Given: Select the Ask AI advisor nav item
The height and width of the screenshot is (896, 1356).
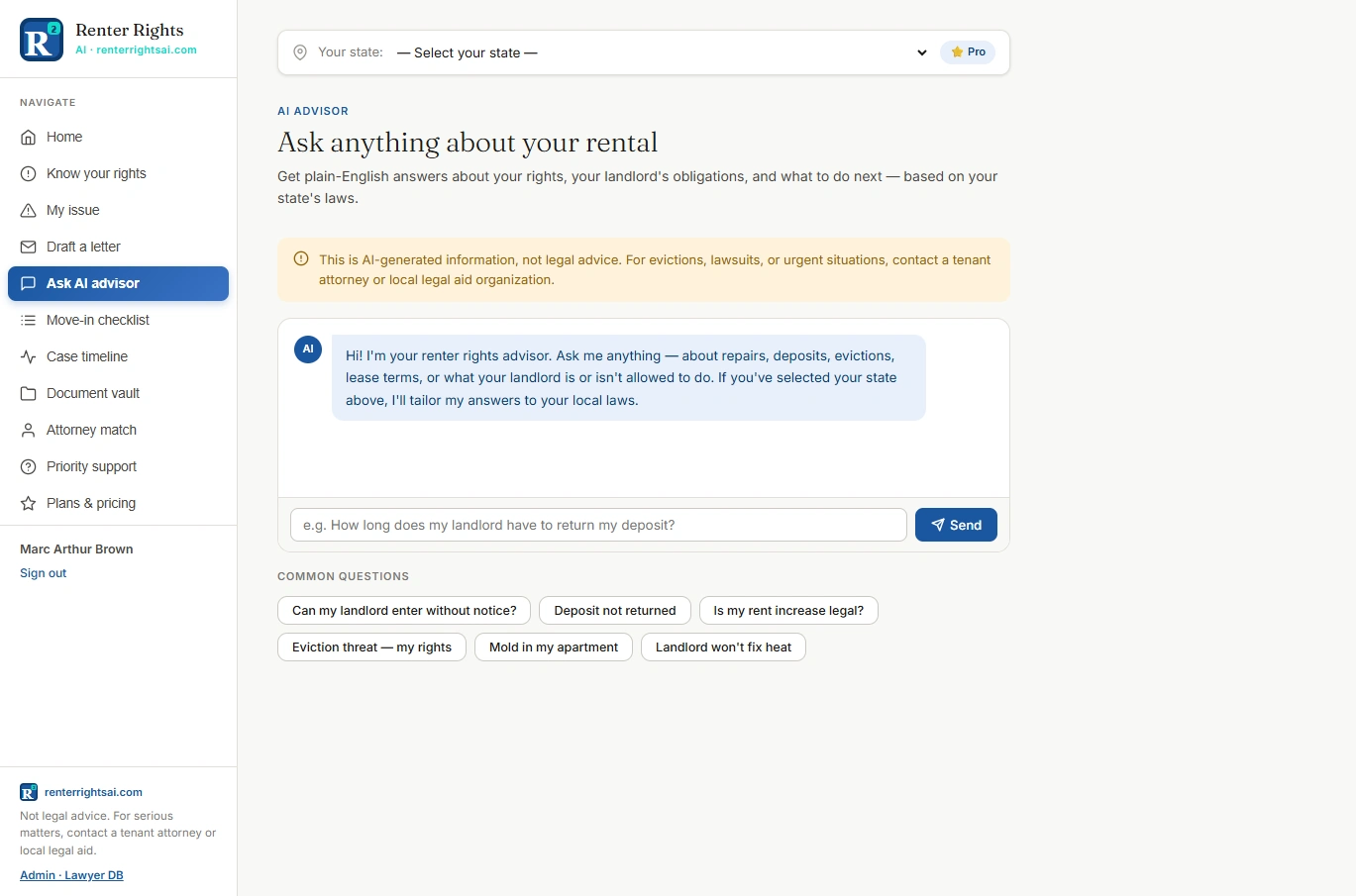Looking at the screenshot, I should [118, 284].
